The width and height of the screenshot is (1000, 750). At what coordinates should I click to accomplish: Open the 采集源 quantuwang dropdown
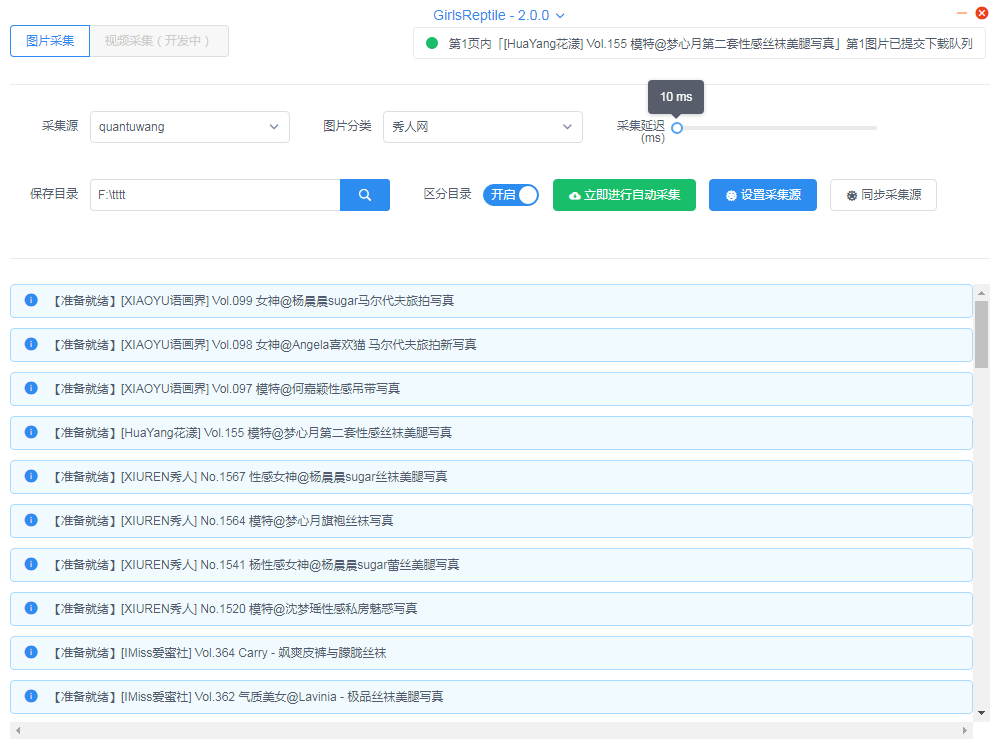click(x=190, y=127)
